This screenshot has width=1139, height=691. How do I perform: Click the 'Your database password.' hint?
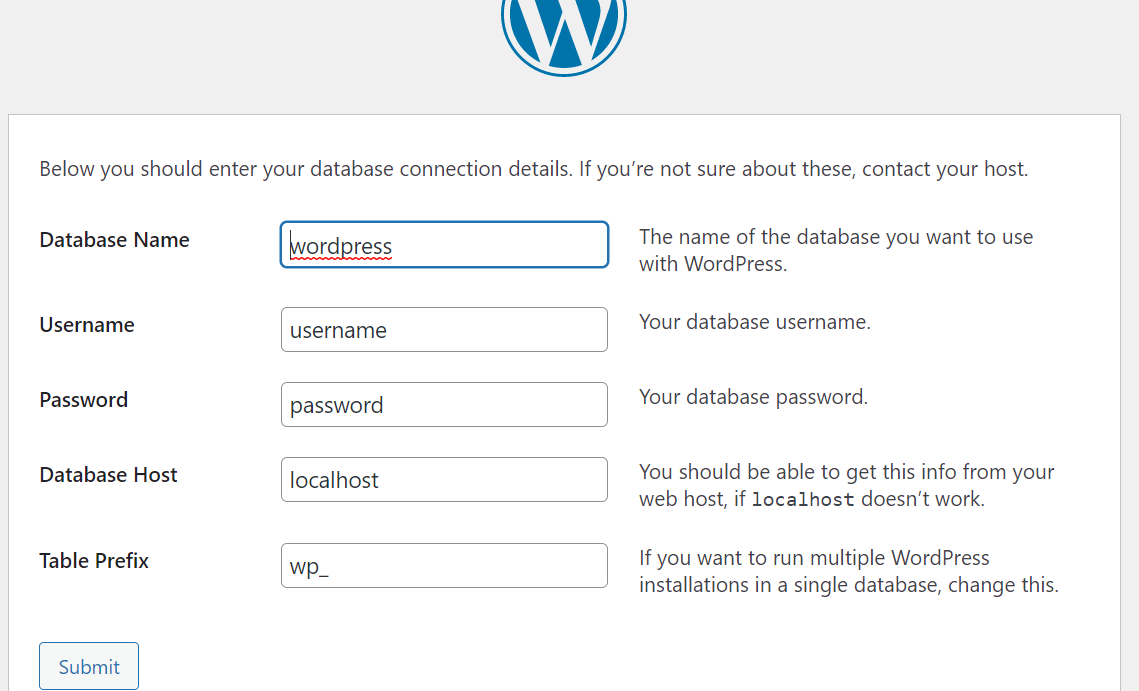click(753, 397)
